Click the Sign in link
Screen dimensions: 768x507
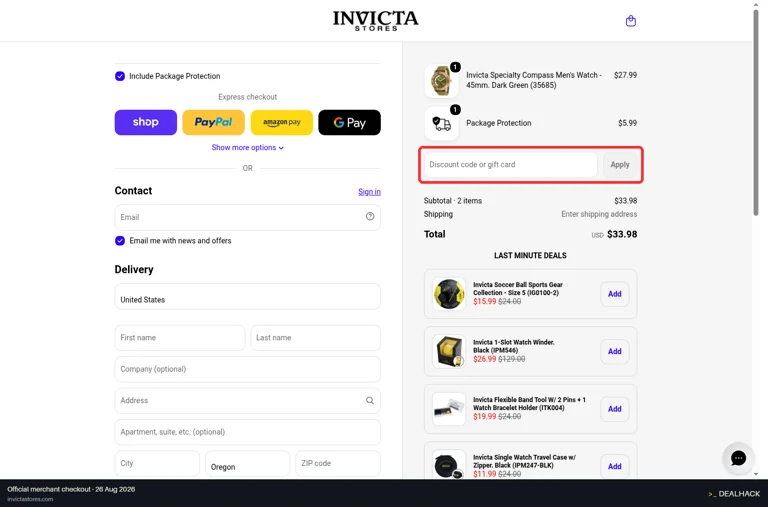click(369, 192)
